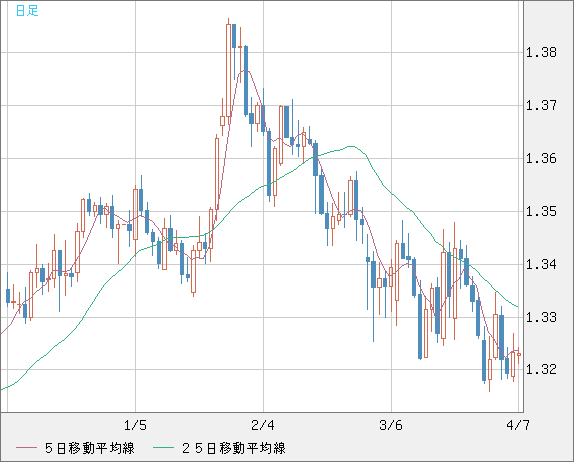Click the green 25-day average legend swatch
This screenshot has height=462, width=574.
(163, 448)
